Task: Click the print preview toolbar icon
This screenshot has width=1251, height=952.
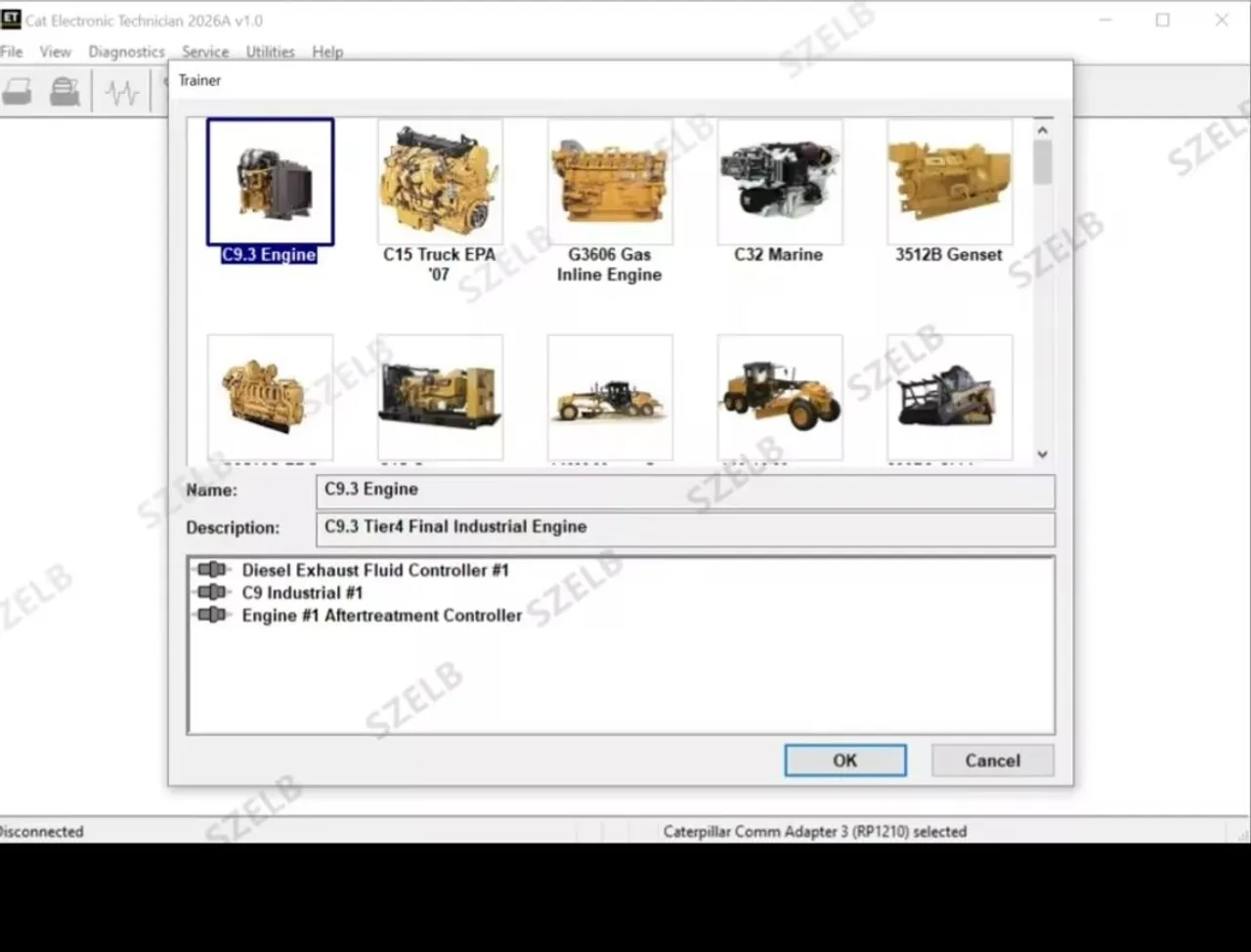Action: 65,92
